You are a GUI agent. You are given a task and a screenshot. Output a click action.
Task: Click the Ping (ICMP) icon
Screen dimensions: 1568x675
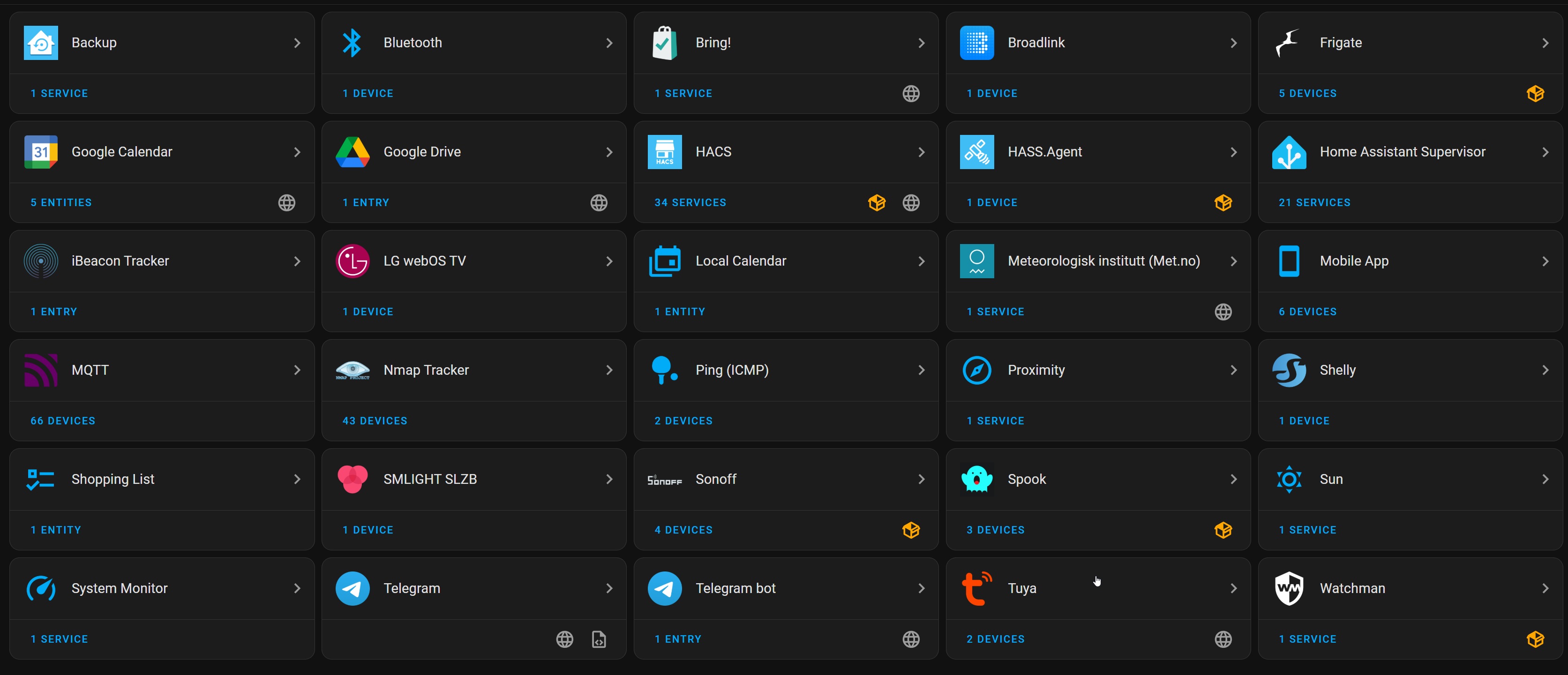tap(665, 371)
